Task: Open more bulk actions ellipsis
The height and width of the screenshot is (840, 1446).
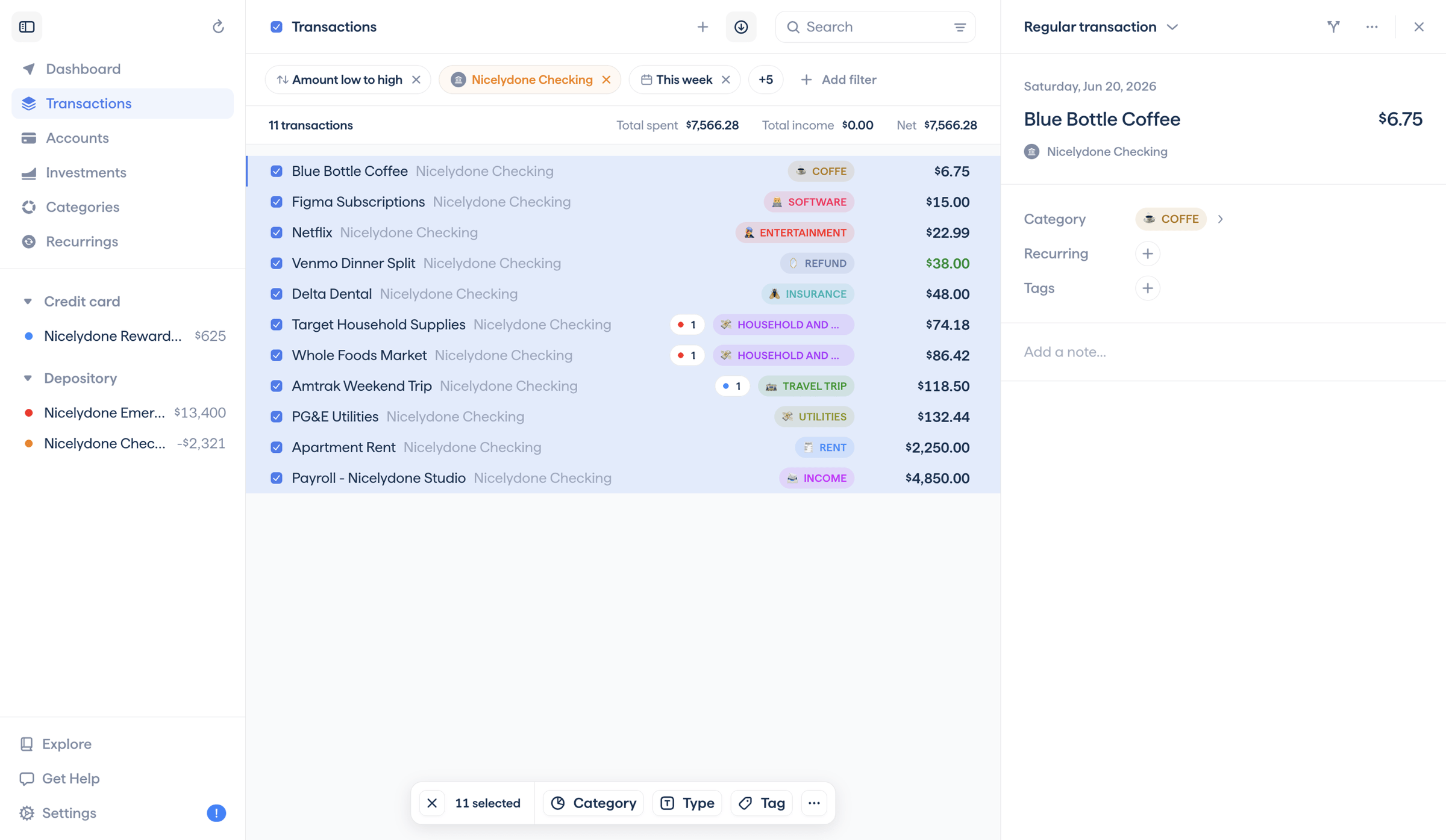Action: coord(814,803)
